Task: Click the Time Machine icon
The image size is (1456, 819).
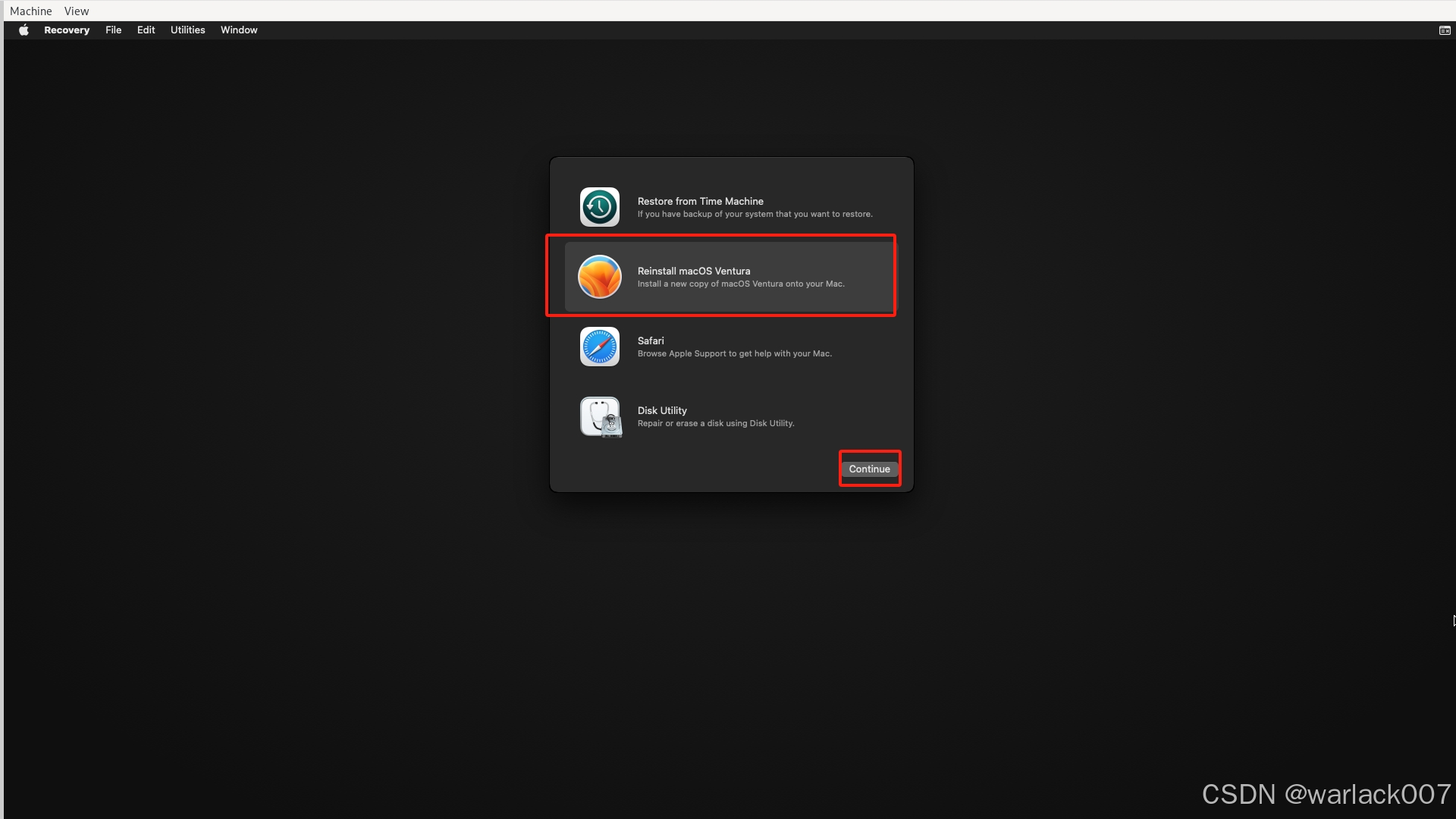Action: [600, 207]
